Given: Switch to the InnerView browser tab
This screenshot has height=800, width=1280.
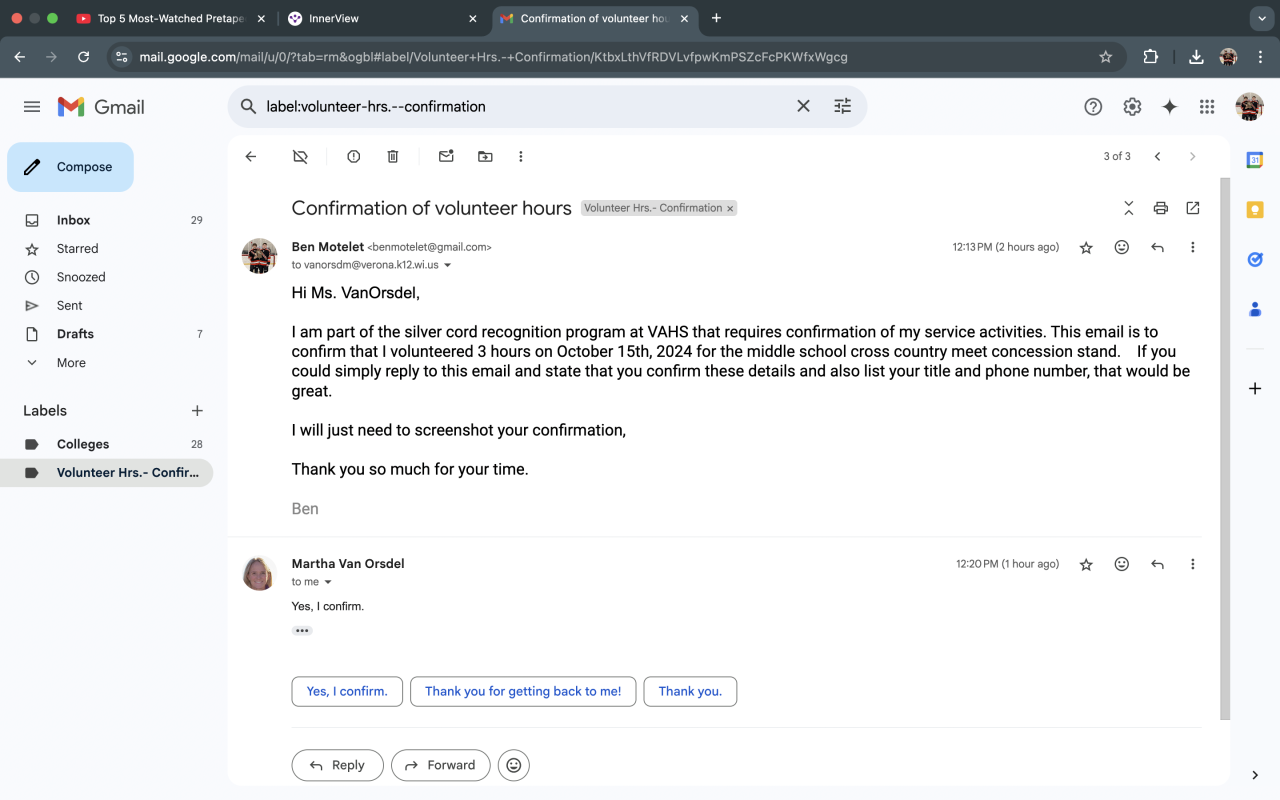Looking at the screenshot, I should (378, 18).
